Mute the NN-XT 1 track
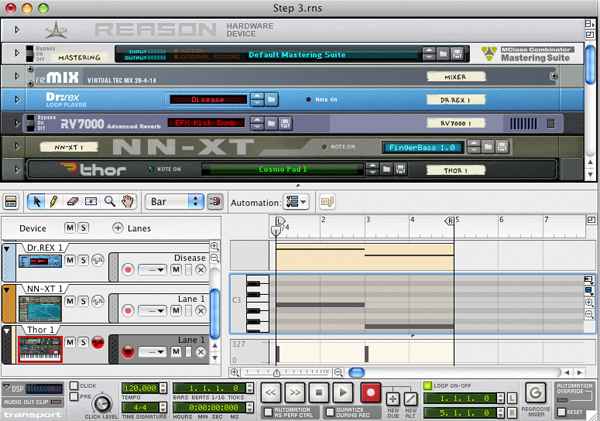The width and height of the screenshot is (600, 421). [x=70, y=301]
